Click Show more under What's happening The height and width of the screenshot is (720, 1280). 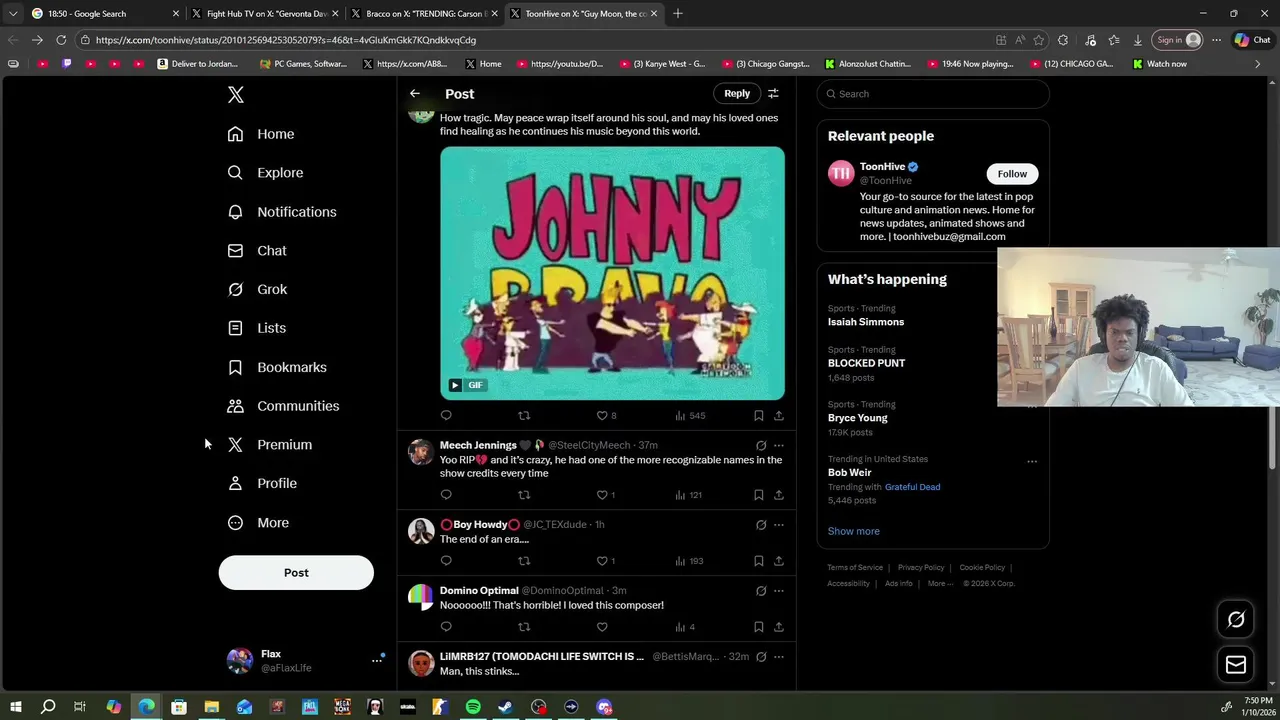[853, 531]
